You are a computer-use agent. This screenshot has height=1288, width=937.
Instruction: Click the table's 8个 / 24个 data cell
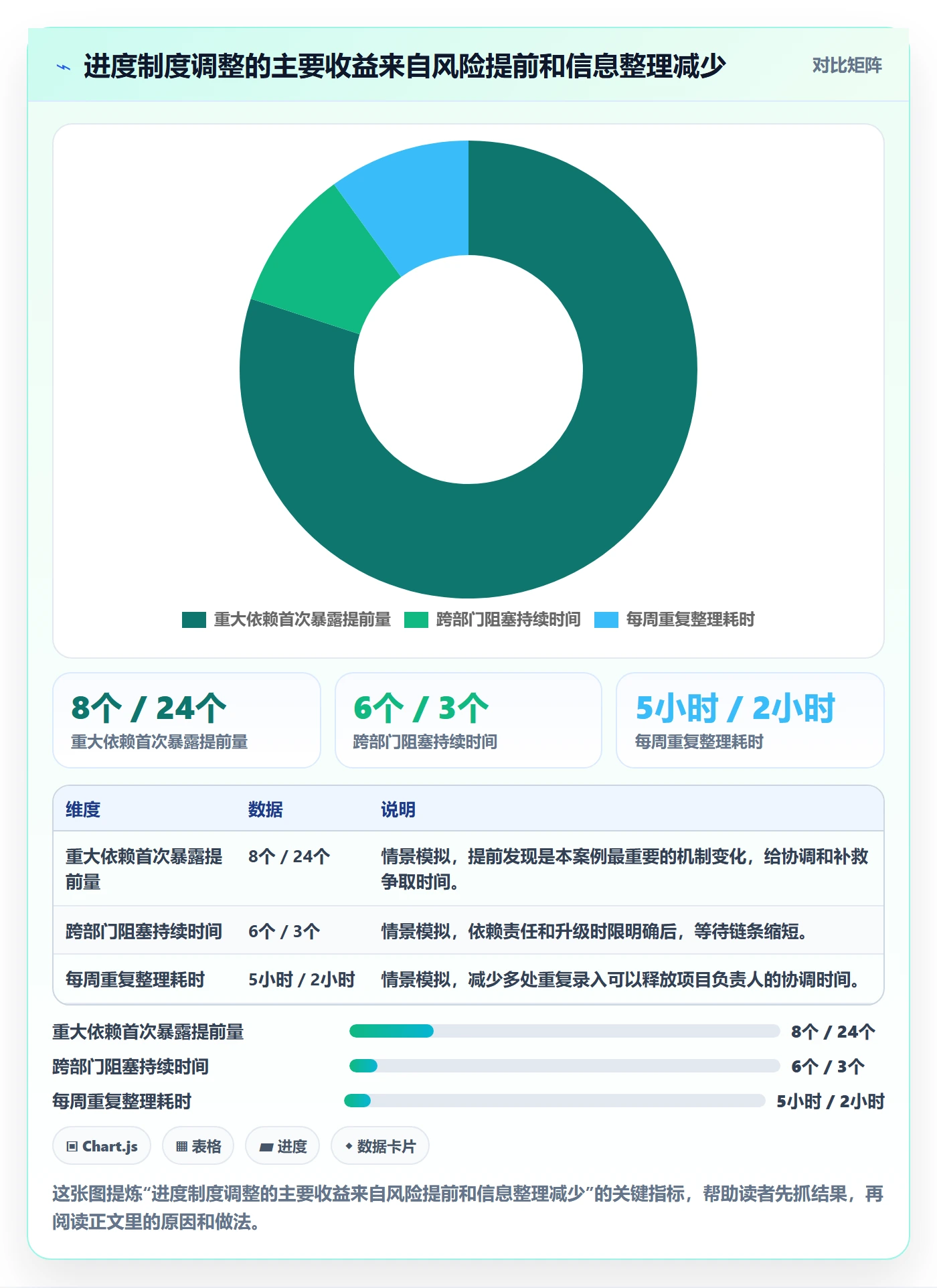pos(289,856)
